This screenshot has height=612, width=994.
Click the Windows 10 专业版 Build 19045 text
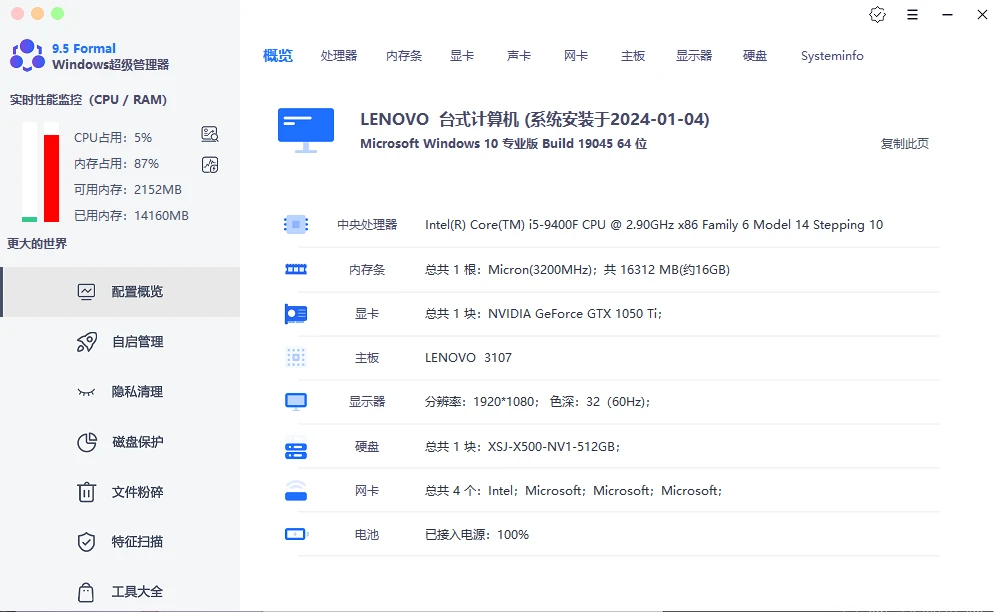point(503,143)
